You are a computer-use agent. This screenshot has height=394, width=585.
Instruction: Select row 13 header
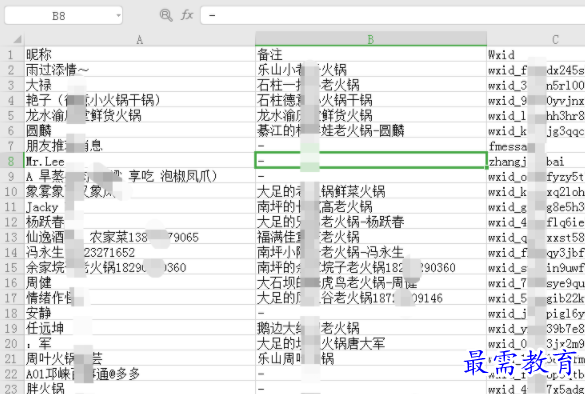coord(12,237)
